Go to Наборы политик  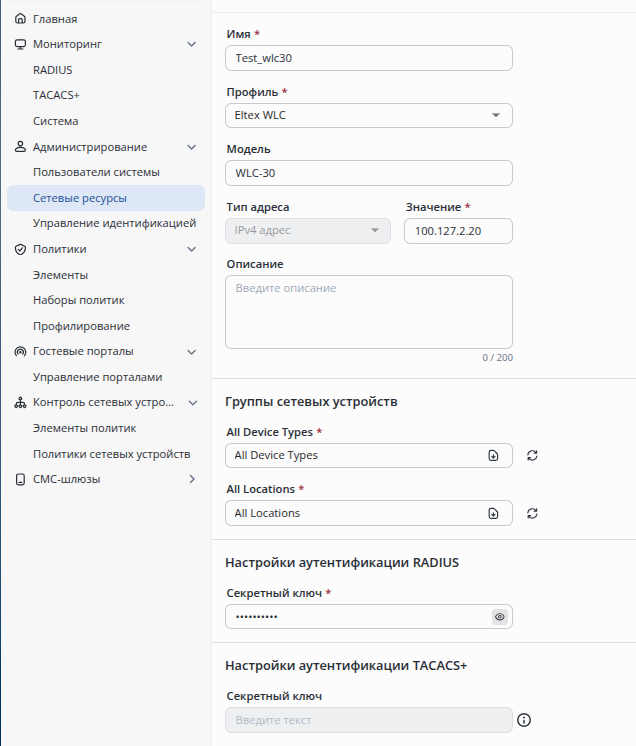[x=78, y=300]
